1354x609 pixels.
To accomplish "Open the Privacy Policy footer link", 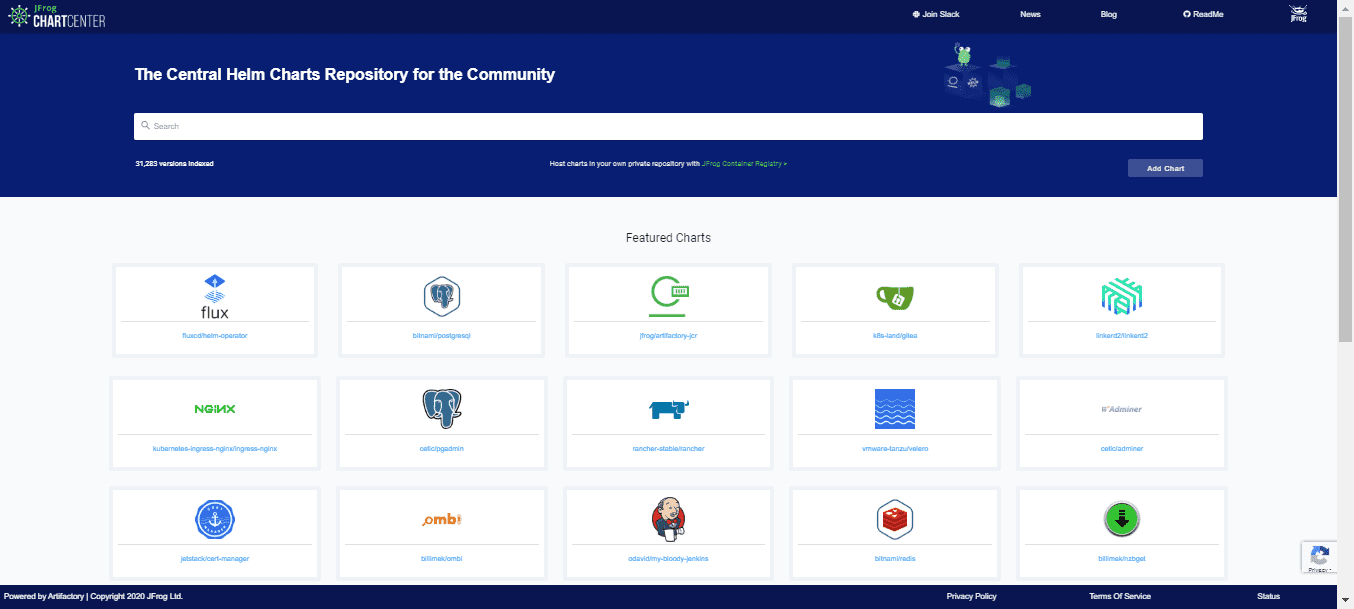I will 971,596.
